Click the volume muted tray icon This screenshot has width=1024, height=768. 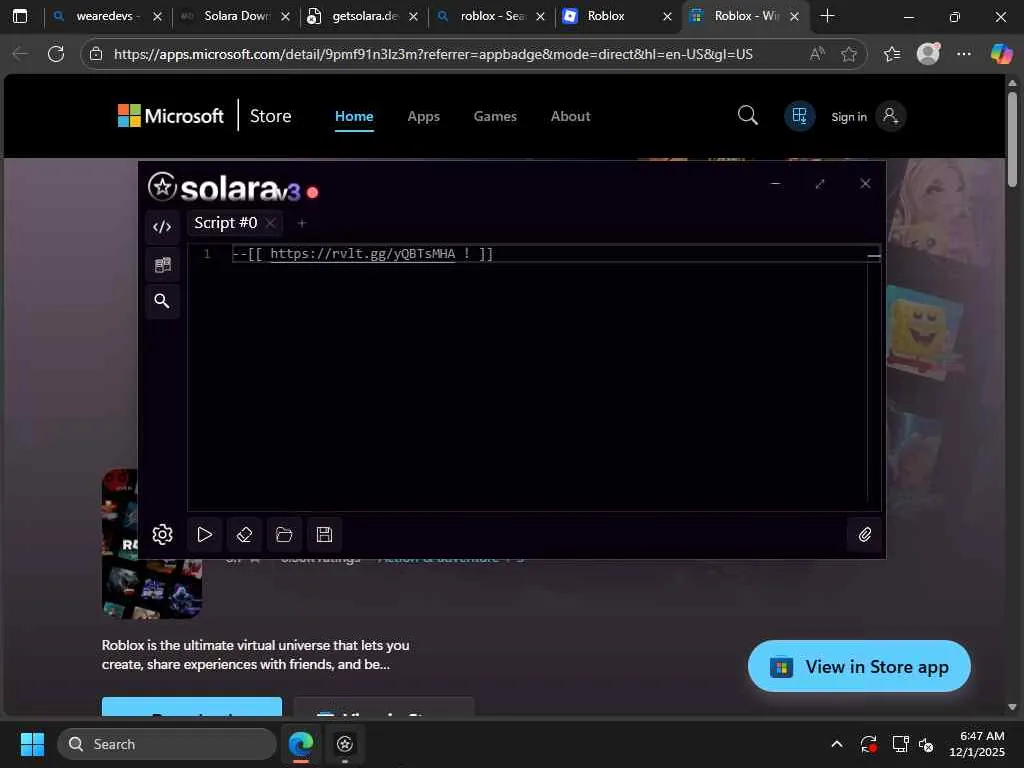tap(927, 744)
